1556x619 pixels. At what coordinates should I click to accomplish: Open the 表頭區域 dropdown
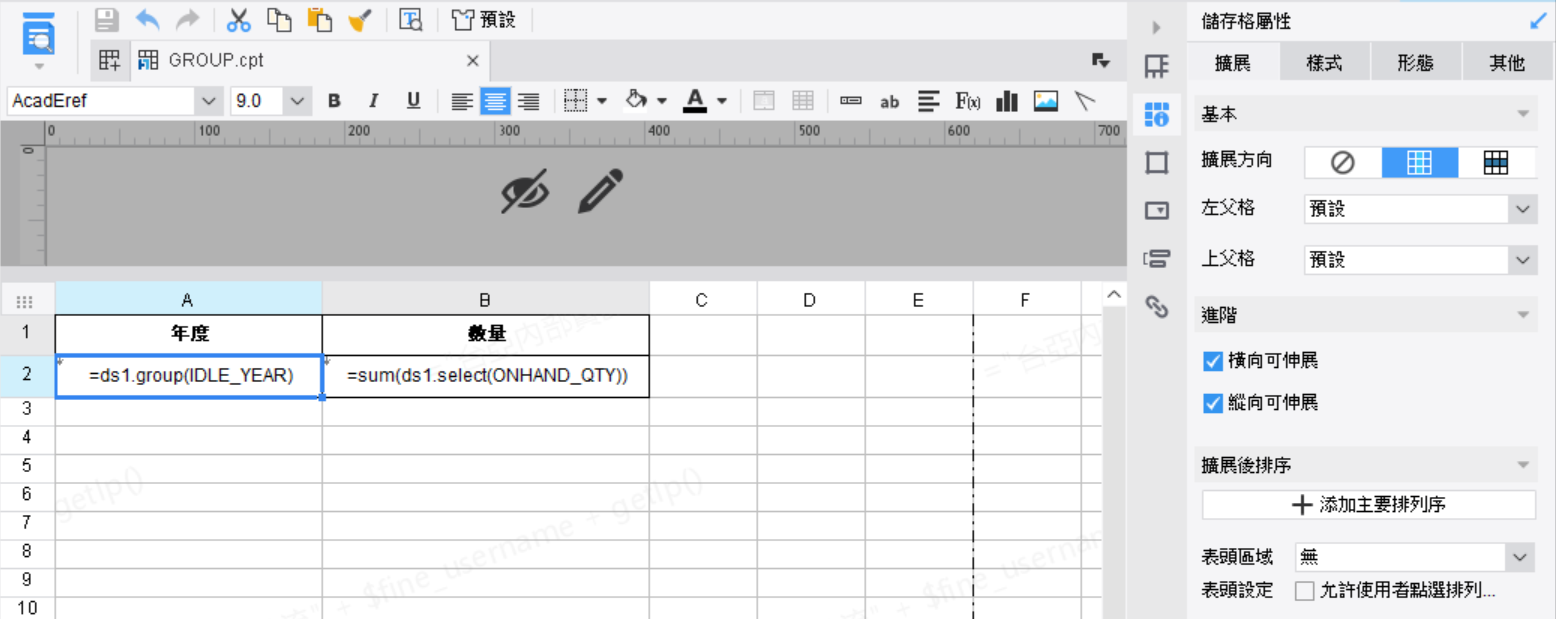coord(1413,557)
